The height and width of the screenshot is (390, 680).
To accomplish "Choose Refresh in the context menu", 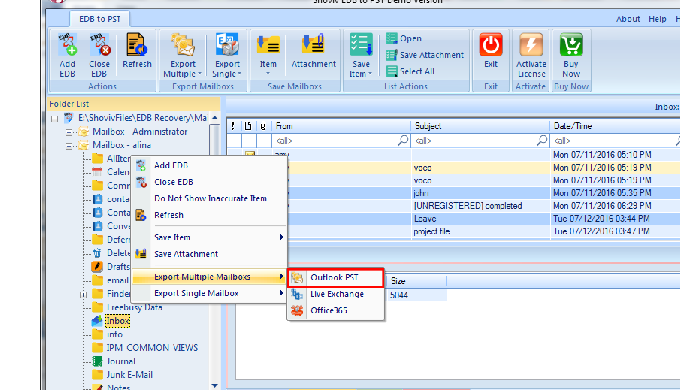I will [209, 215].
